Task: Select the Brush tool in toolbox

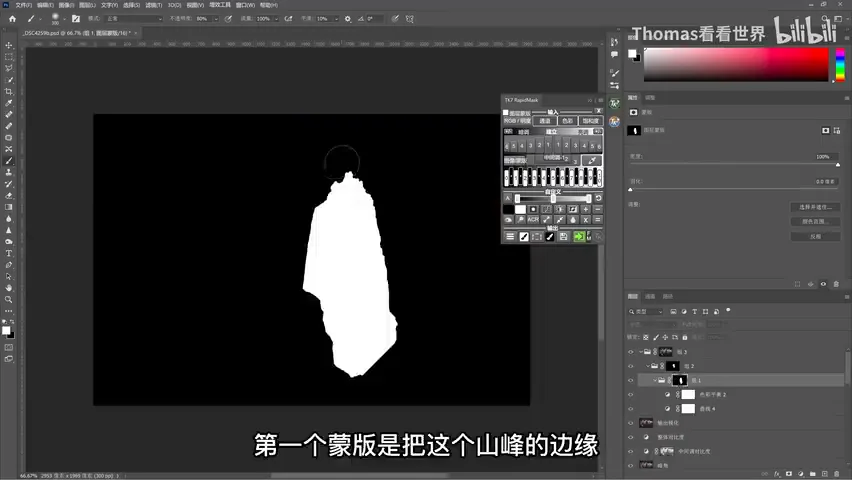Action: click(x=9, y=161)
